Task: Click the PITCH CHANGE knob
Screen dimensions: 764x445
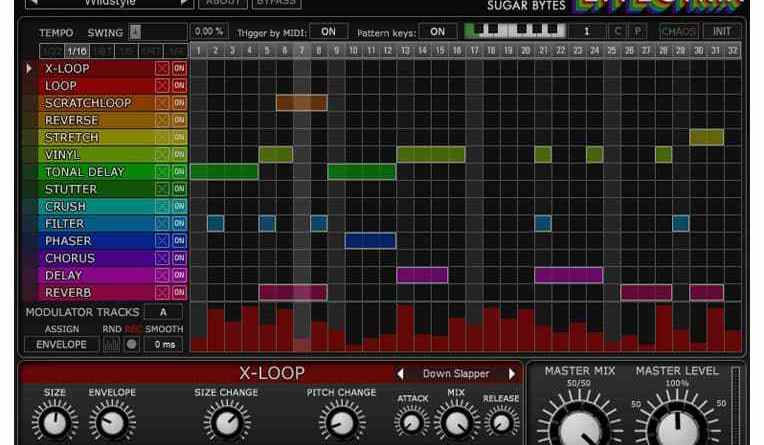Action: click(x=341, y=423)
